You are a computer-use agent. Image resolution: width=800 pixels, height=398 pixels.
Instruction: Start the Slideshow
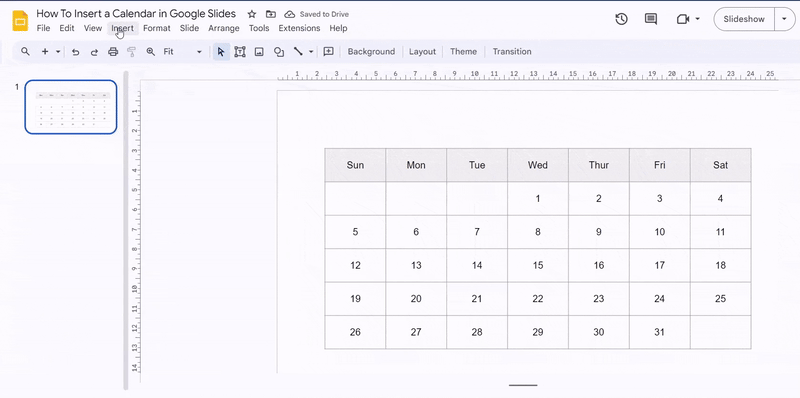[x=744, y=19]
